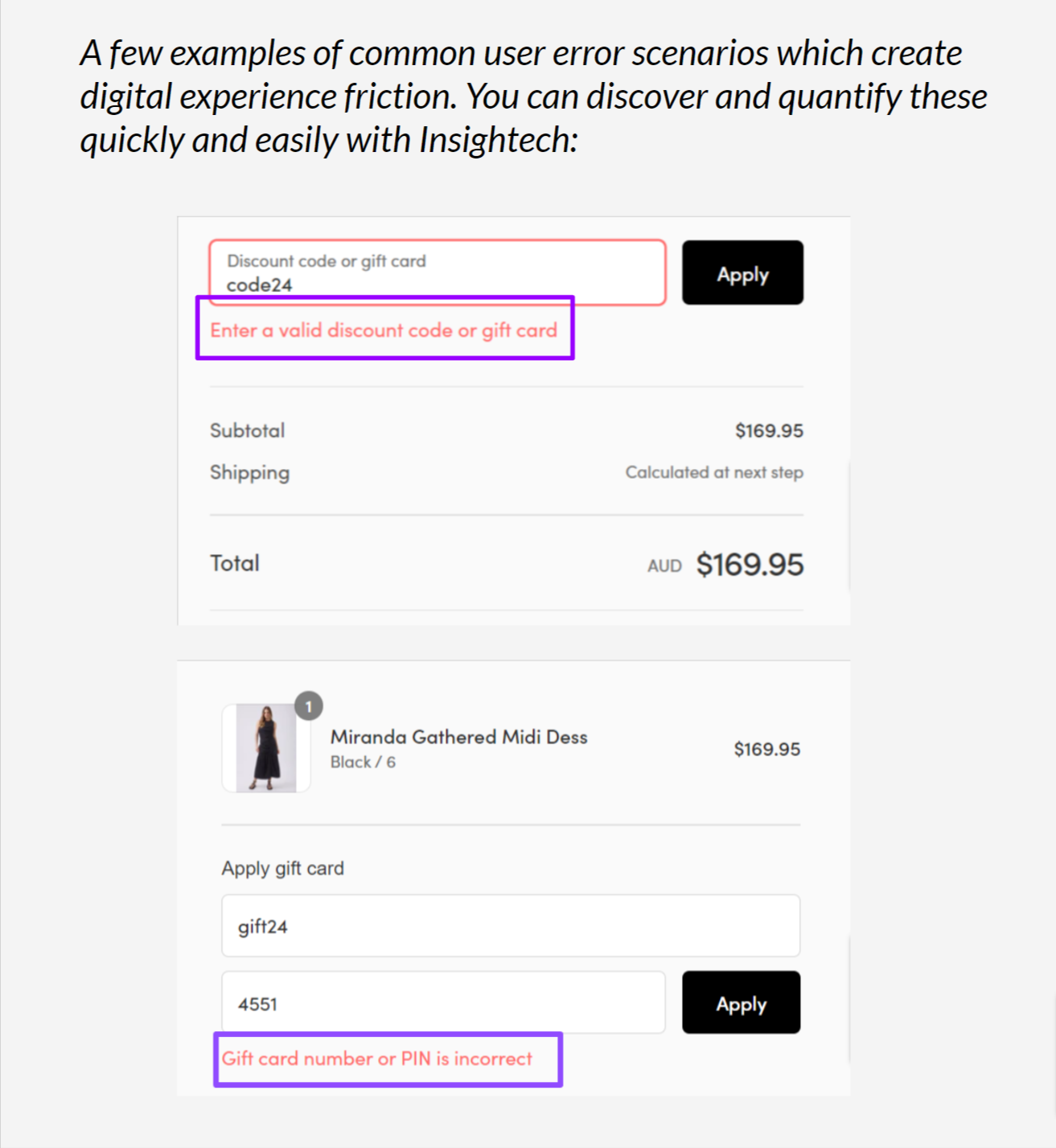Click the Shipping label
The image size is (1056, 1148).
[x=249, y=472]
